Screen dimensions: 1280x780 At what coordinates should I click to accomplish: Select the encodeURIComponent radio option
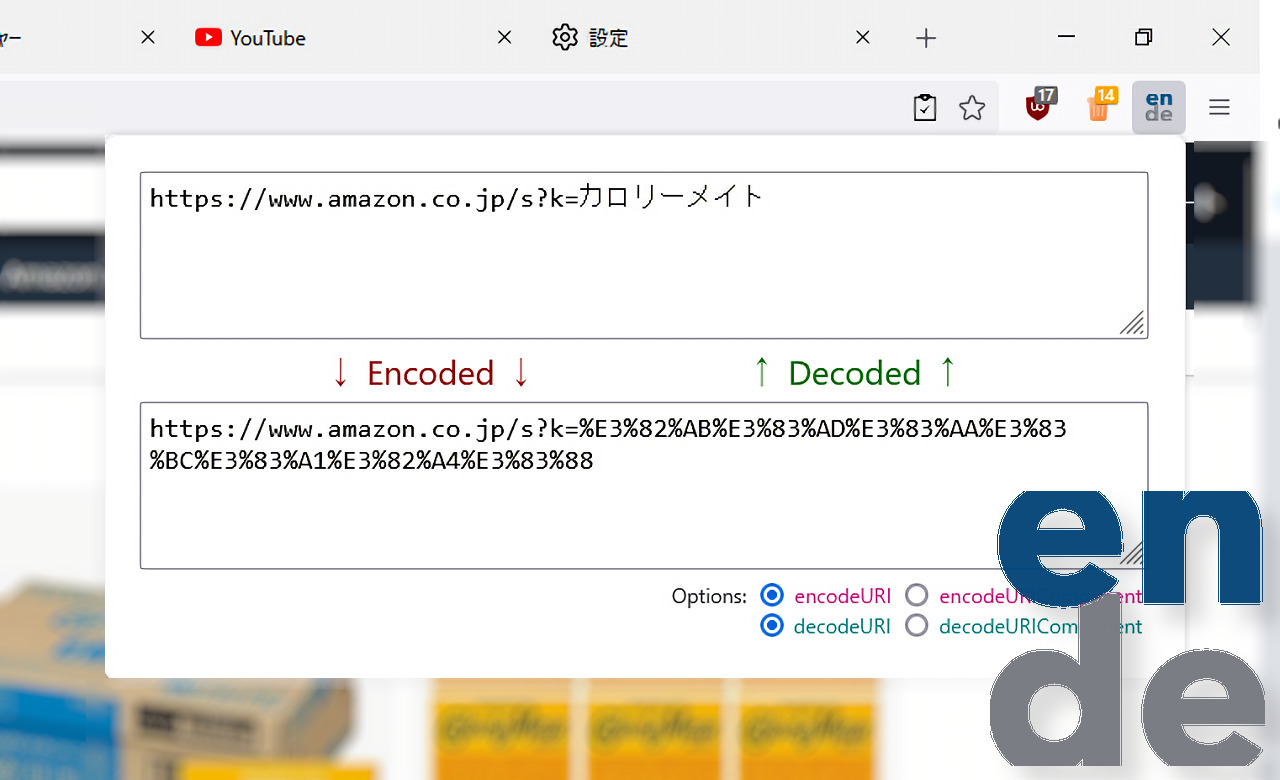917,596
